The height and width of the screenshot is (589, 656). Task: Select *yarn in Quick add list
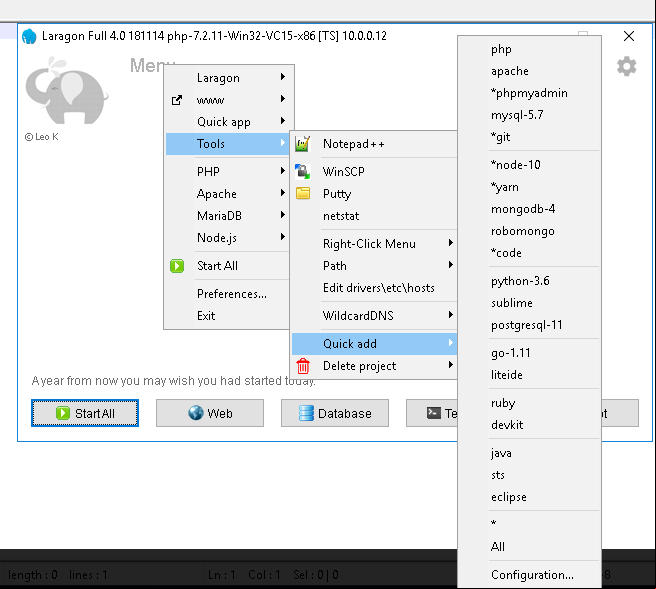[530, 187]
